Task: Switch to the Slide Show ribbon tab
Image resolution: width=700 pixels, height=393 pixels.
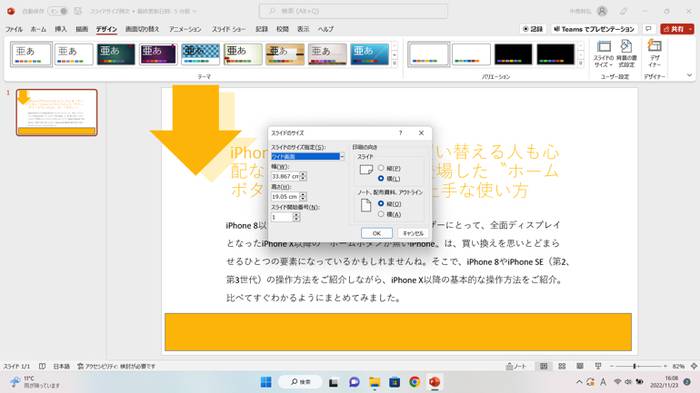Action: 229,29
